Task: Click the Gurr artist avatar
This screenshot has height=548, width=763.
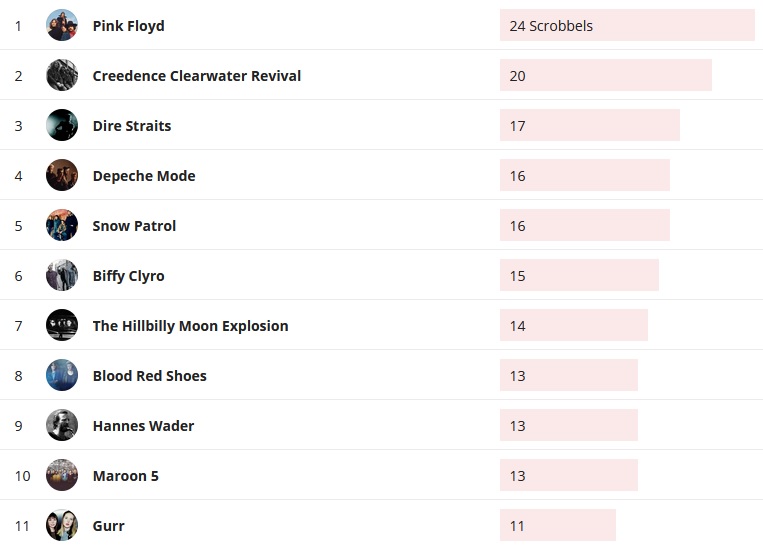Action: pyautogui.click(x=62, y=525)
